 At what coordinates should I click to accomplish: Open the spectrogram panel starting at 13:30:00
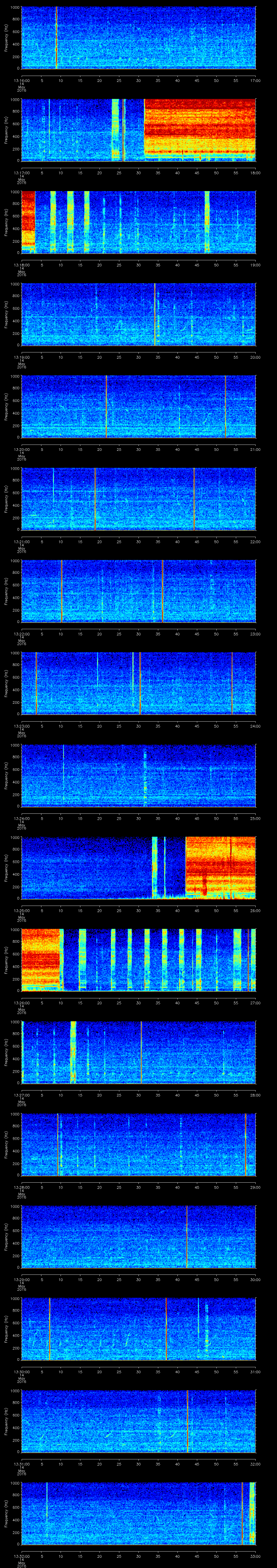(x=138, y=1329)
